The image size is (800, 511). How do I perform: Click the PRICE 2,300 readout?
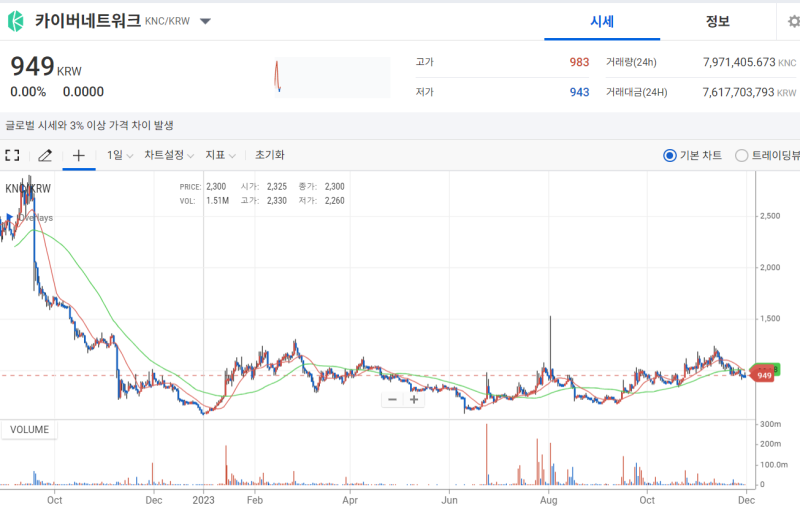tap(203, 187)
